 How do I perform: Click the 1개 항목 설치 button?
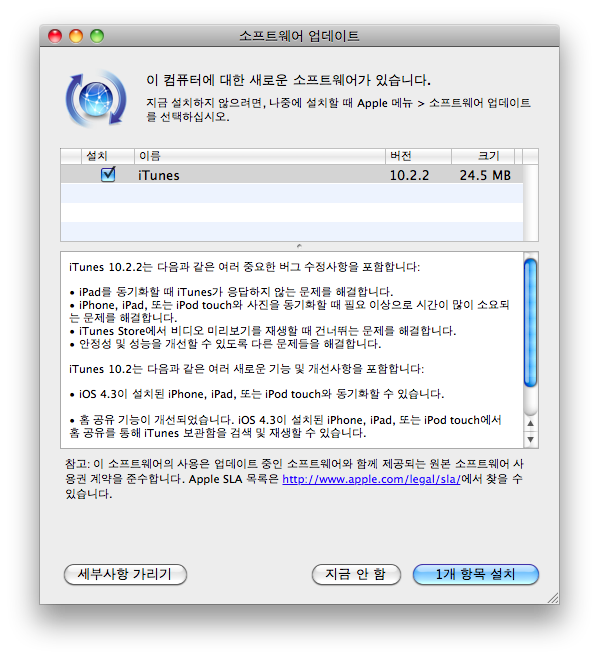(475, 574)
